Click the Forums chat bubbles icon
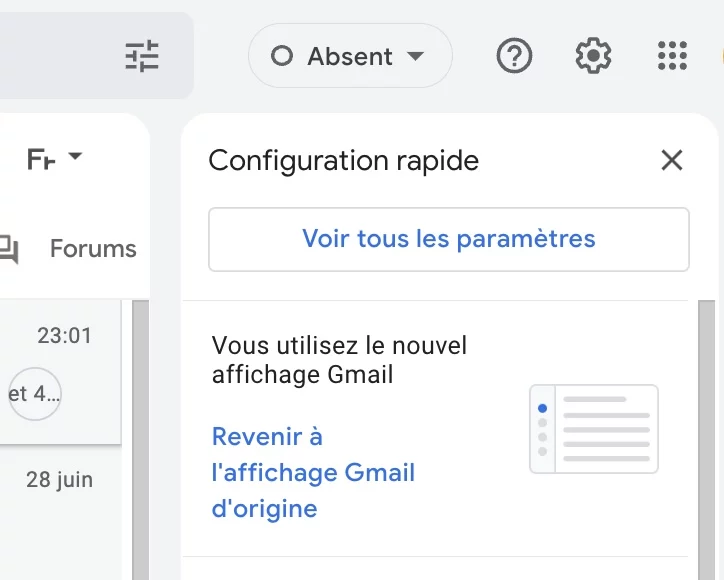The height and width of the screenshot is (580, 724). pos(9,249)
